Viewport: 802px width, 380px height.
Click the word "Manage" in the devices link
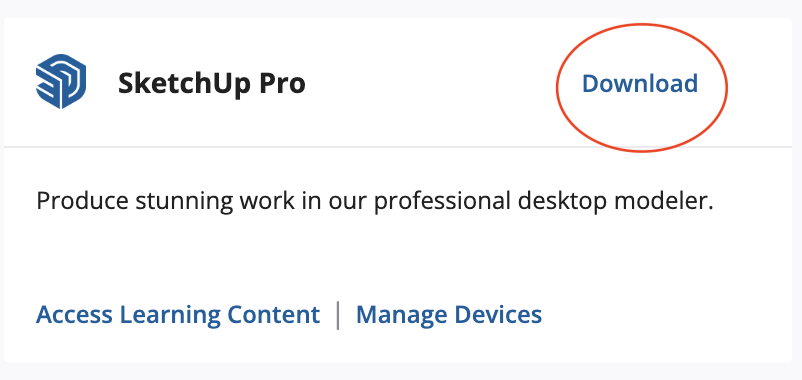tap(402, 315)
